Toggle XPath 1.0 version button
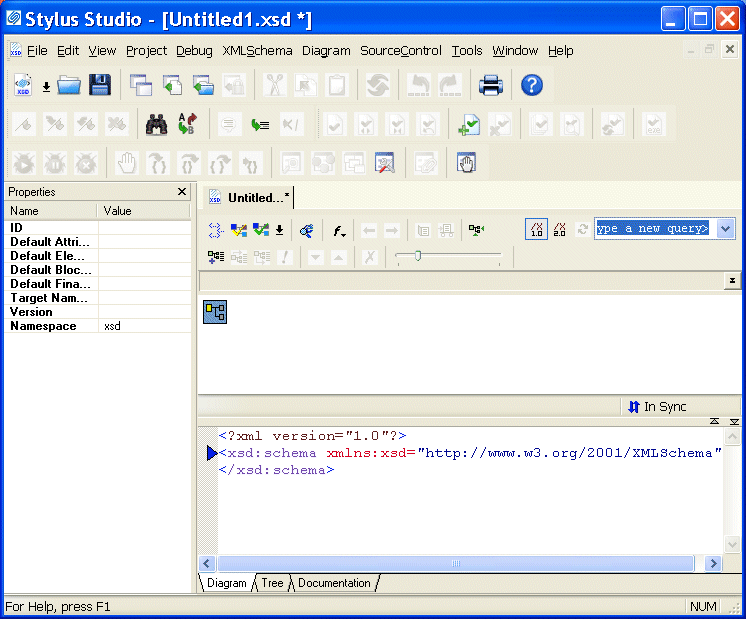746x619 pixels. [x=537, y=229]
